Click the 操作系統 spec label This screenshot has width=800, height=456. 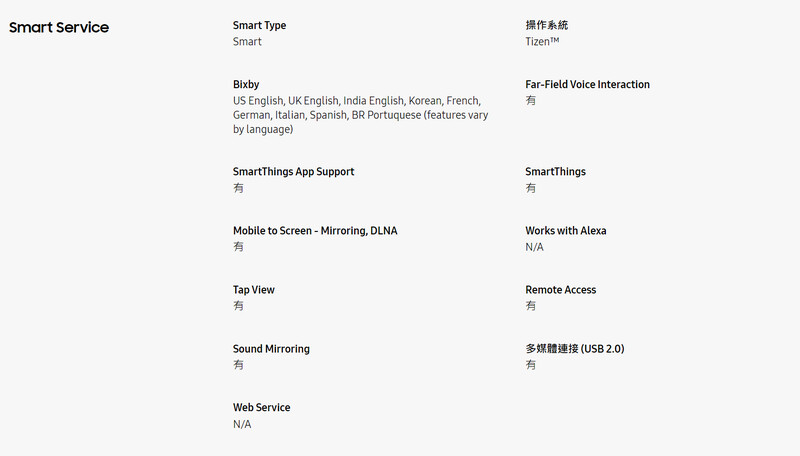tap(546, 25)
